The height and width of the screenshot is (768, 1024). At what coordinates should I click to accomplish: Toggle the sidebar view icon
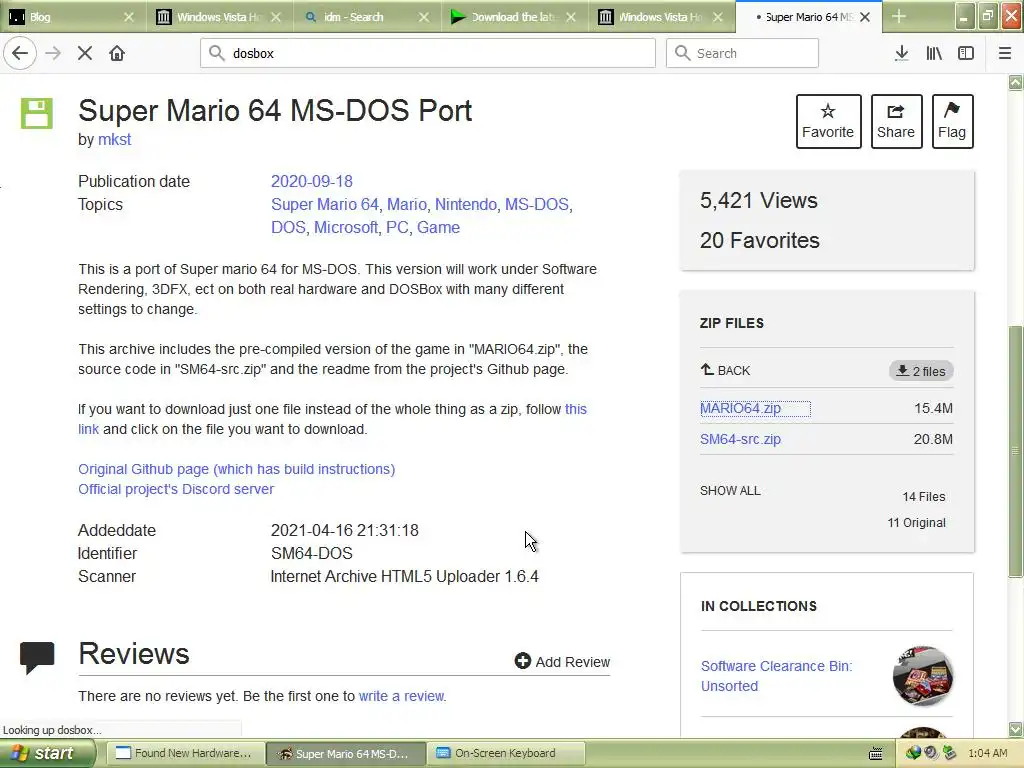pyautogui.click(x=966, y=53)
